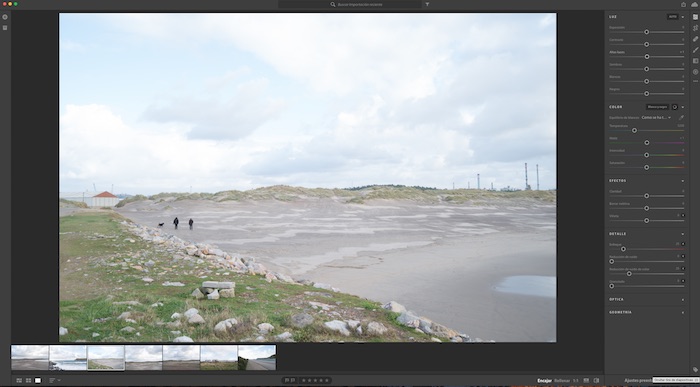Select the Crop and rotate tool
Screen dimensions: 700x387
tap(695, 28)
